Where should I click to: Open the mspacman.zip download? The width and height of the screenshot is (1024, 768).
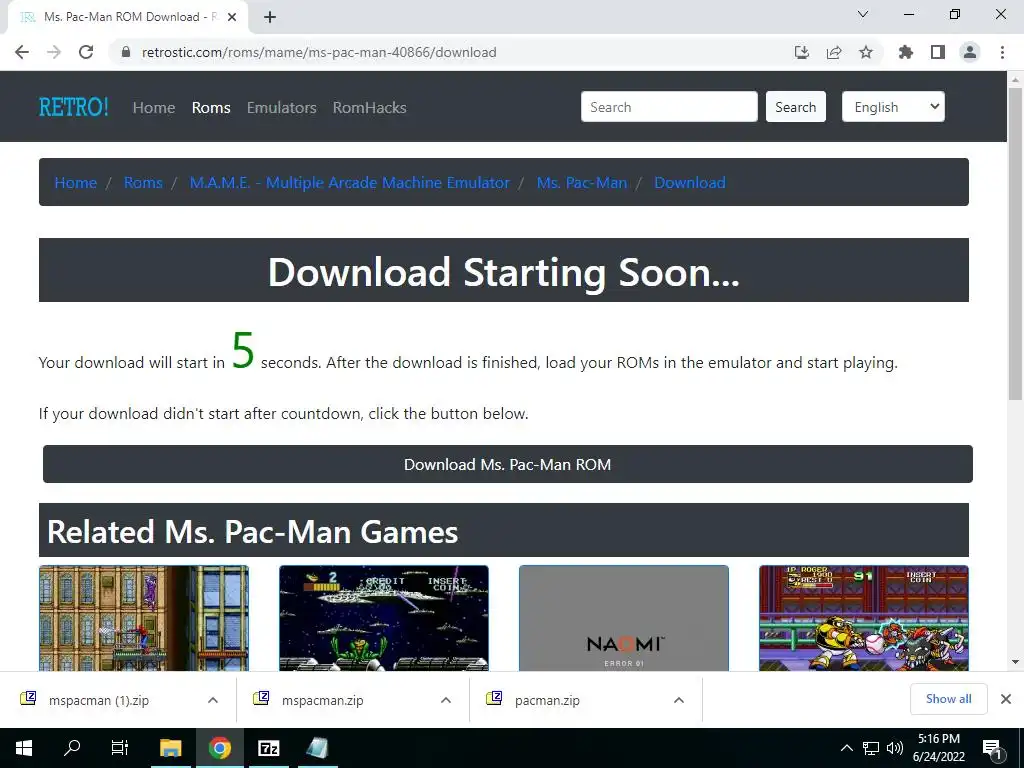(x=322, y=700)
